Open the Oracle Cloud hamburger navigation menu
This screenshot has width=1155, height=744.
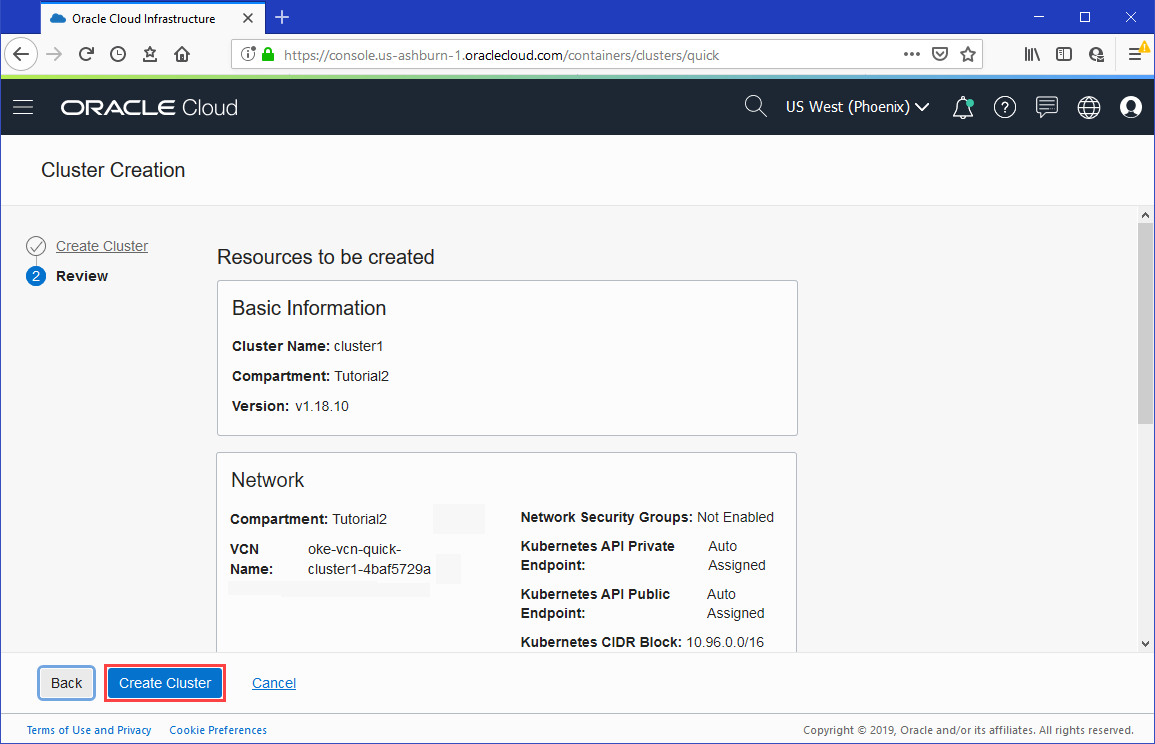coord(24,108)
